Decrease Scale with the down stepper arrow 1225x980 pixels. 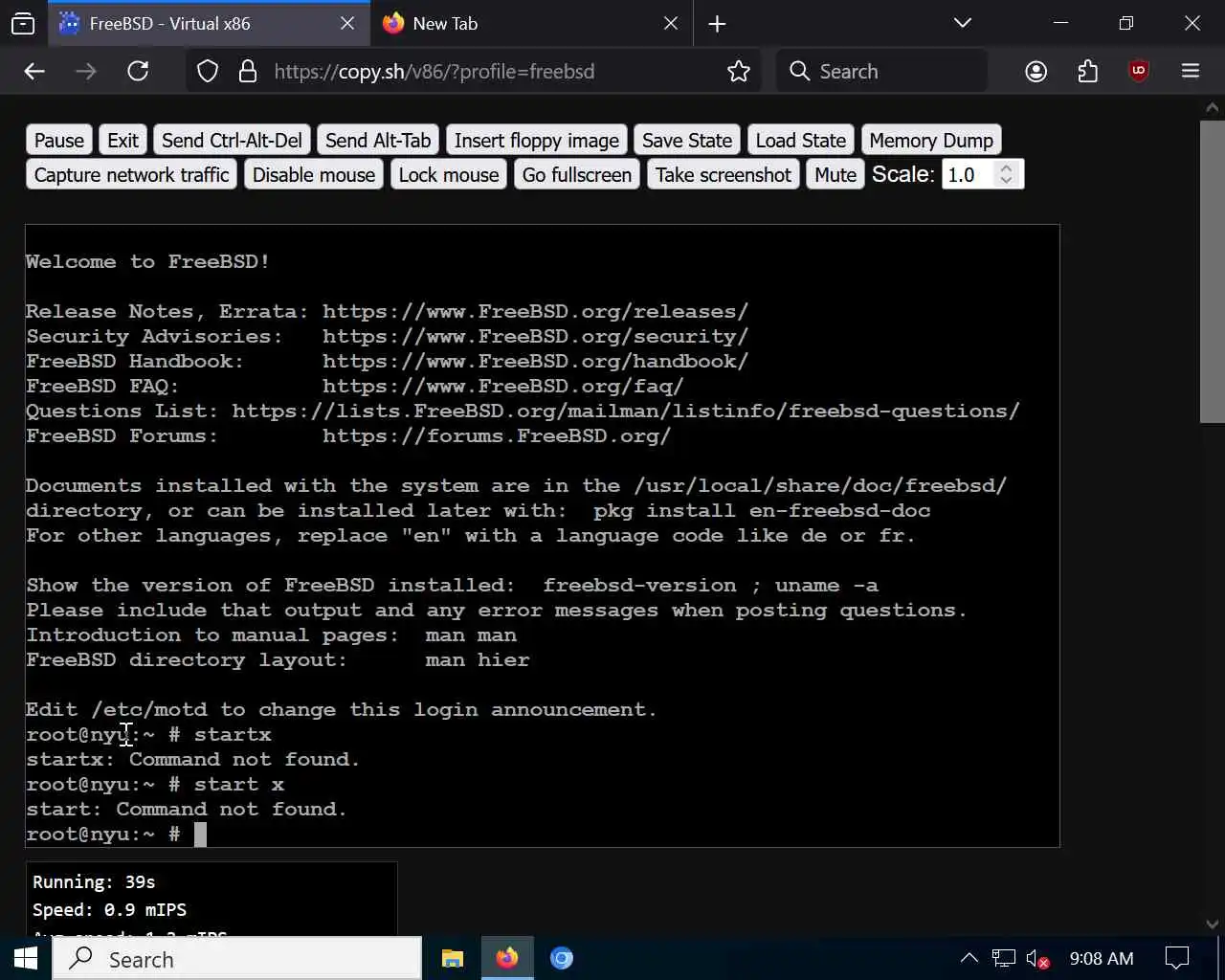[1006, 182]
